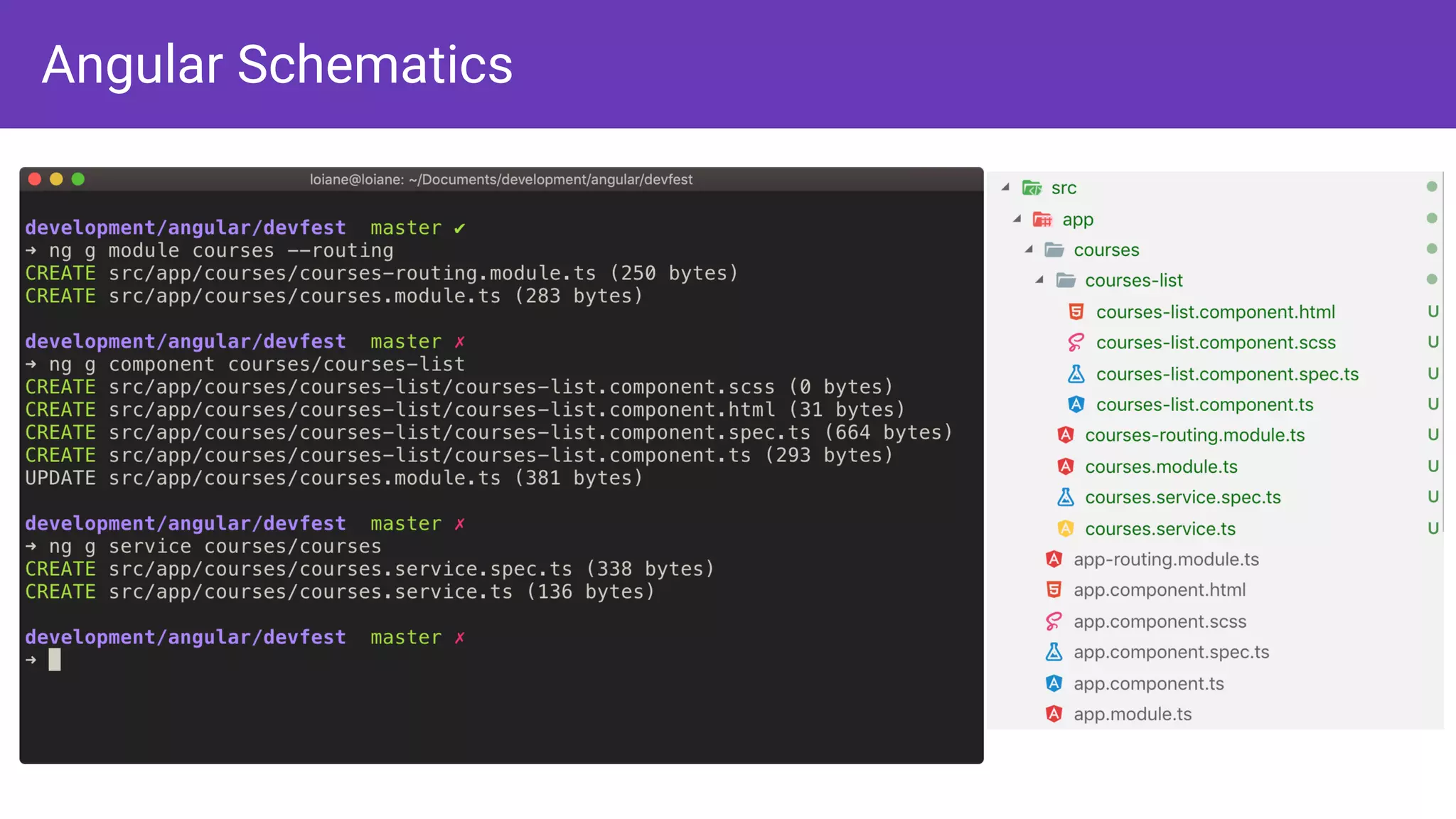Open app-routing.module.ts file
Image resolution: width=1456 pixels, height=819 pixels.
coord(1166,560)
